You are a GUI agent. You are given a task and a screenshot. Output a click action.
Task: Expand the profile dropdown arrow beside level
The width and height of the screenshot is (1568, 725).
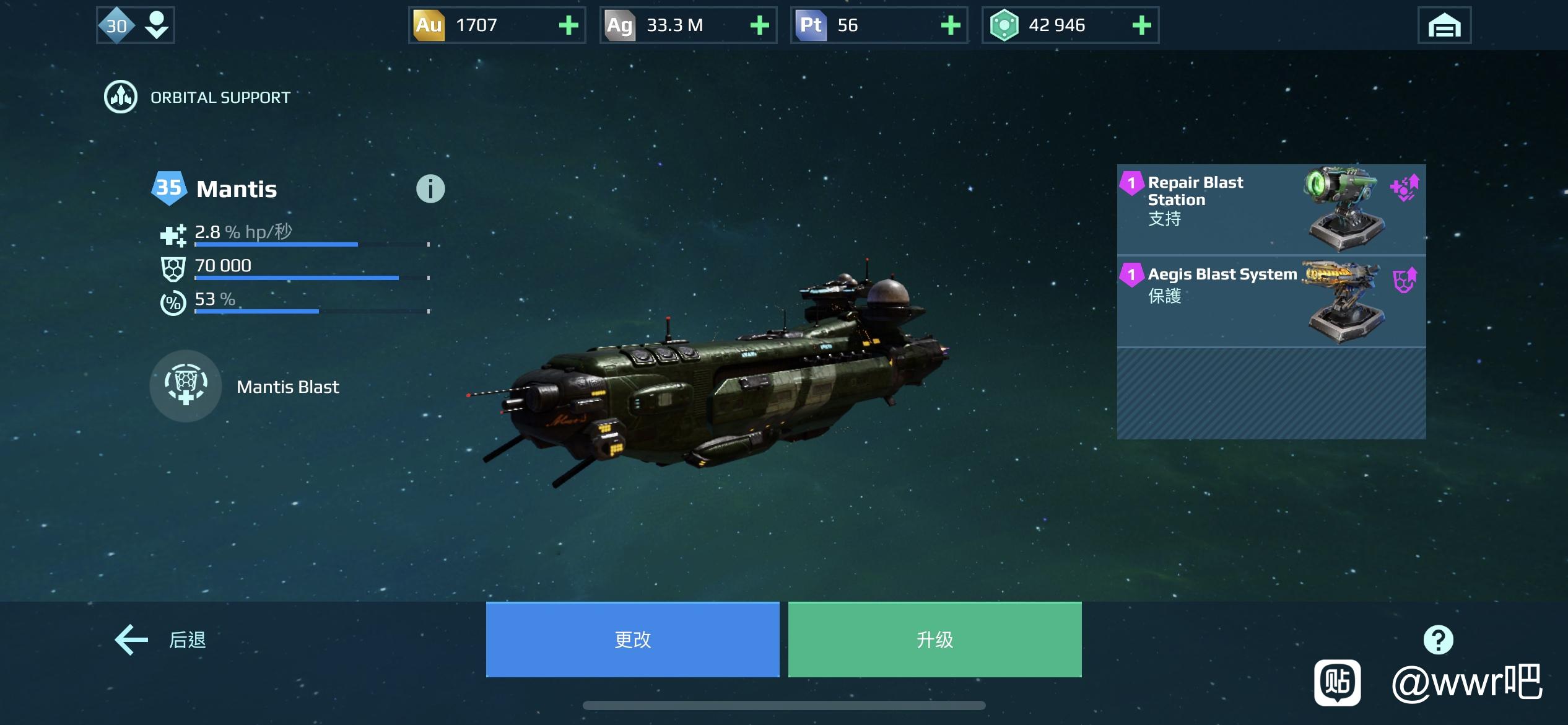(x=156, y=25)
